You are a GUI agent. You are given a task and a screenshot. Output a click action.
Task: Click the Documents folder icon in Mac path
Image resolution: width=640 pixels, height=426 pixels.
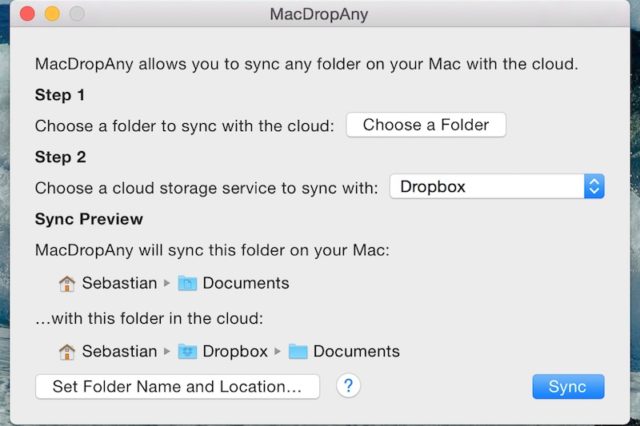click(x=187, y=283)
